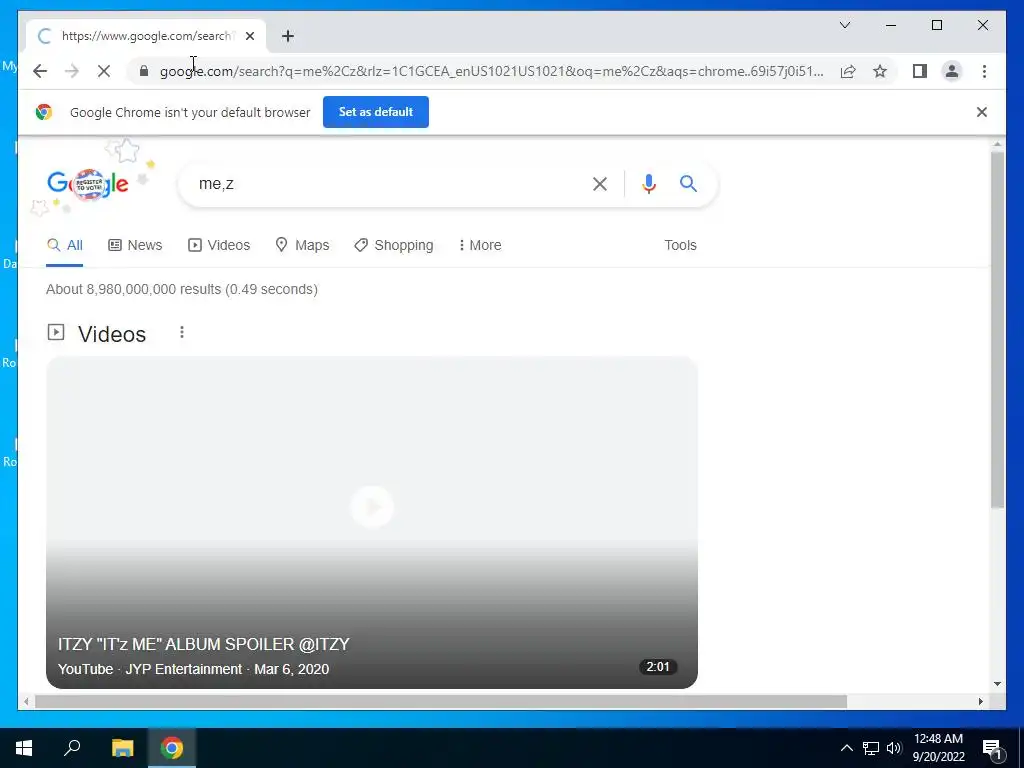Open the Chrome side panel icon

click(x=920, y=71)
